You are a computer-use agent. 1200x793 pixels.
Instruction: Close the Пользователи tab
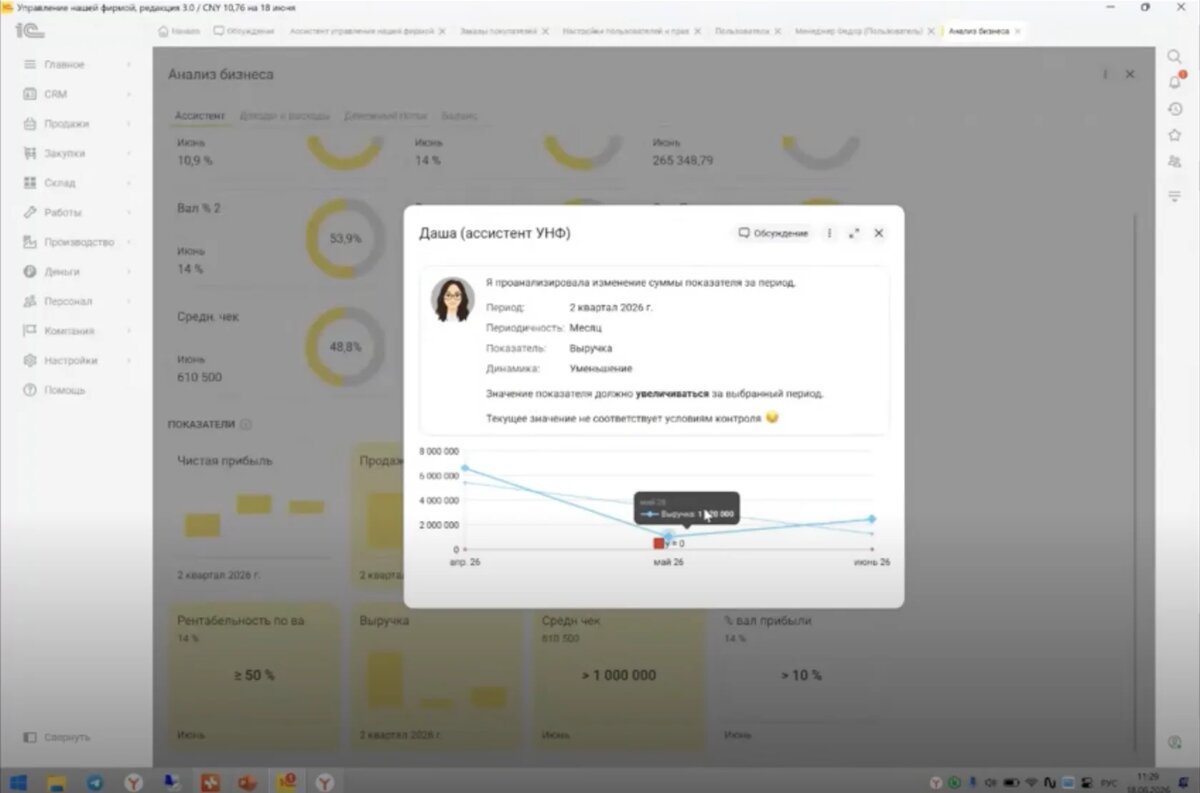777,31
